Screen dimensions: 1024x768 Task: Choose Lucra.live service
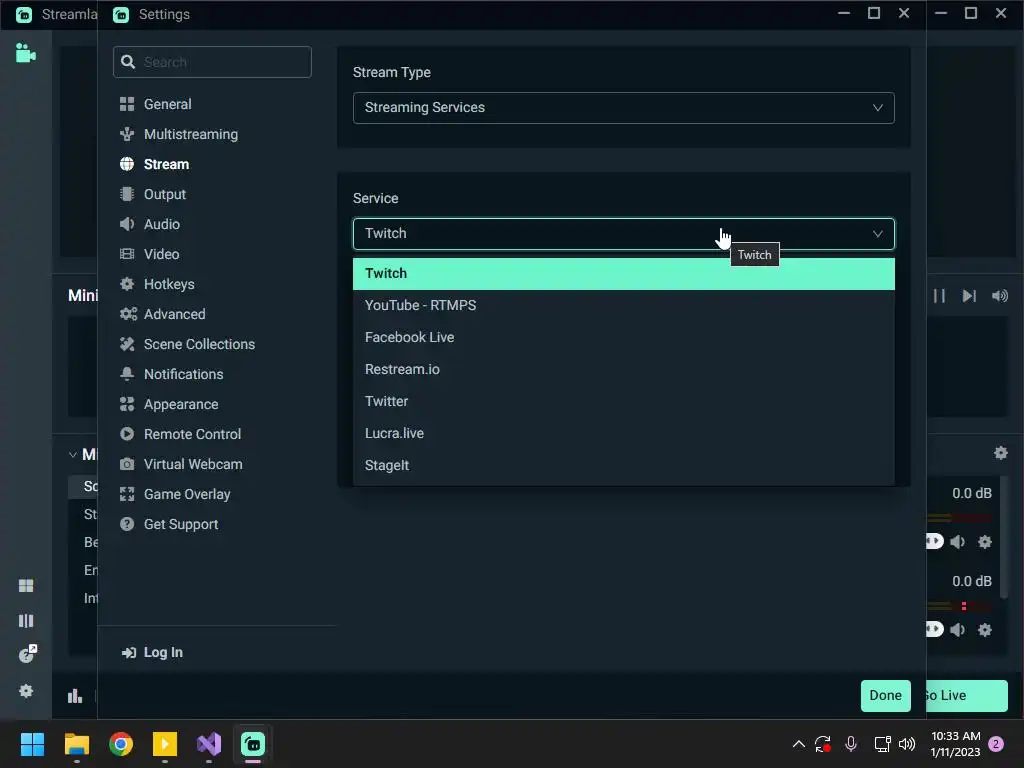point(624,434)
